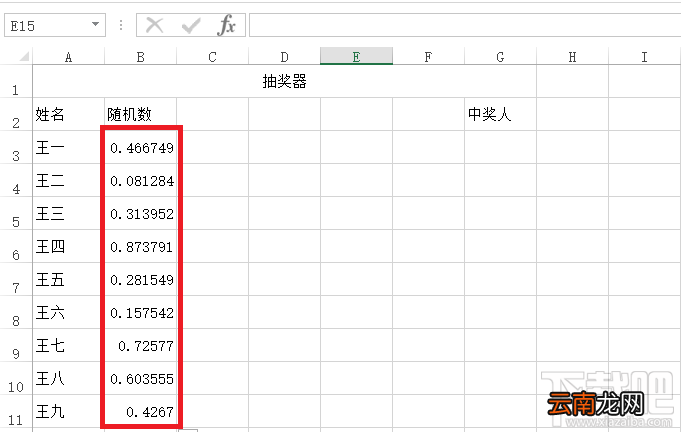The image size is (681, 432).
Task: Select column A header
Action: click(x=68, y=57)
